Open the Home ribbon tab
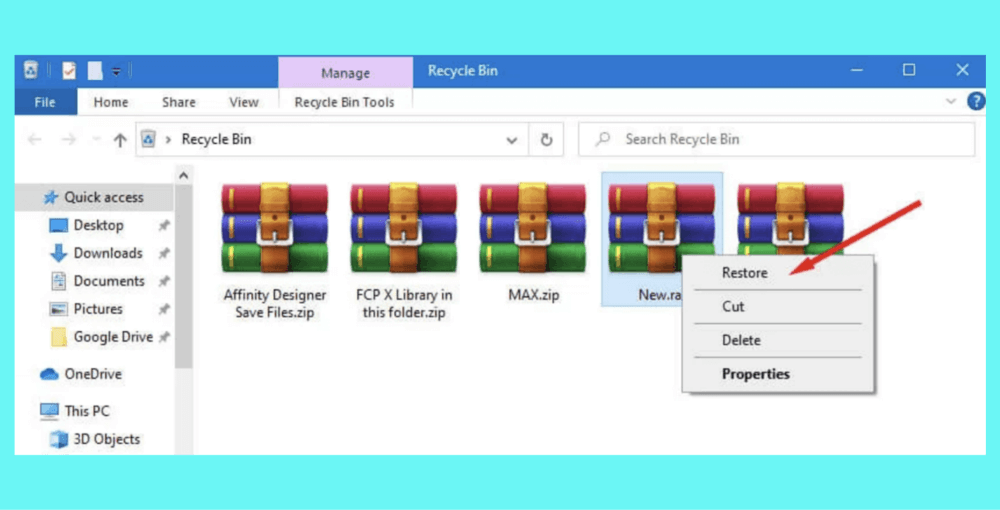The image size is (1000, 510). pos(111,102)
